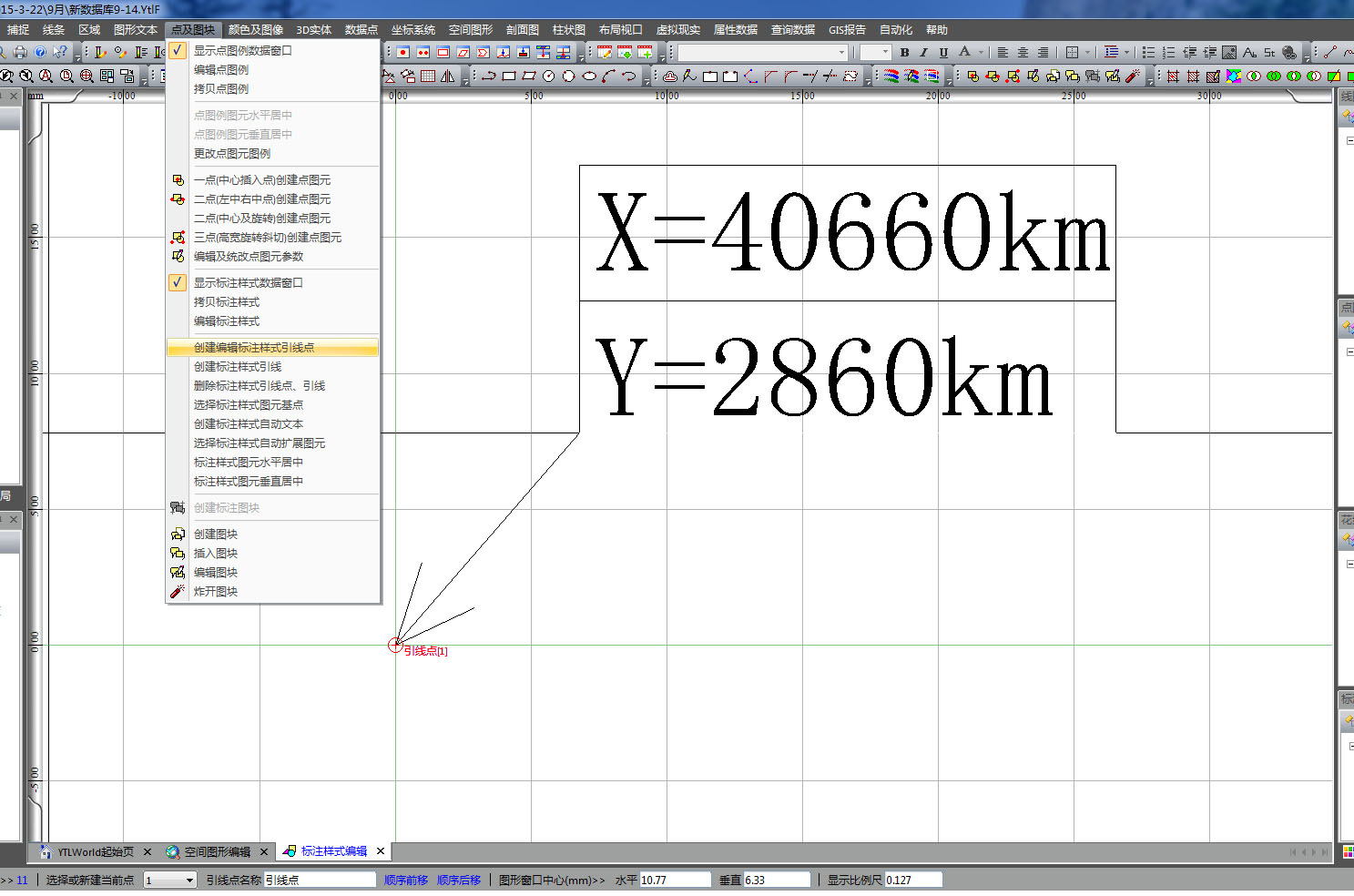Select the draw parallelogram tool icon
The width and height of the screenshot is (1354, 896).
(x=529, y=76)
